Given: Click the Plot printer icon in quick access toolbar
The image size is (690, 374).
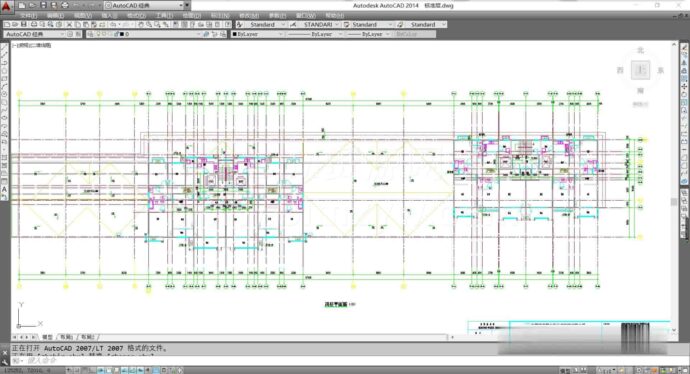Looking at the screenshot, I should [65, 5].
